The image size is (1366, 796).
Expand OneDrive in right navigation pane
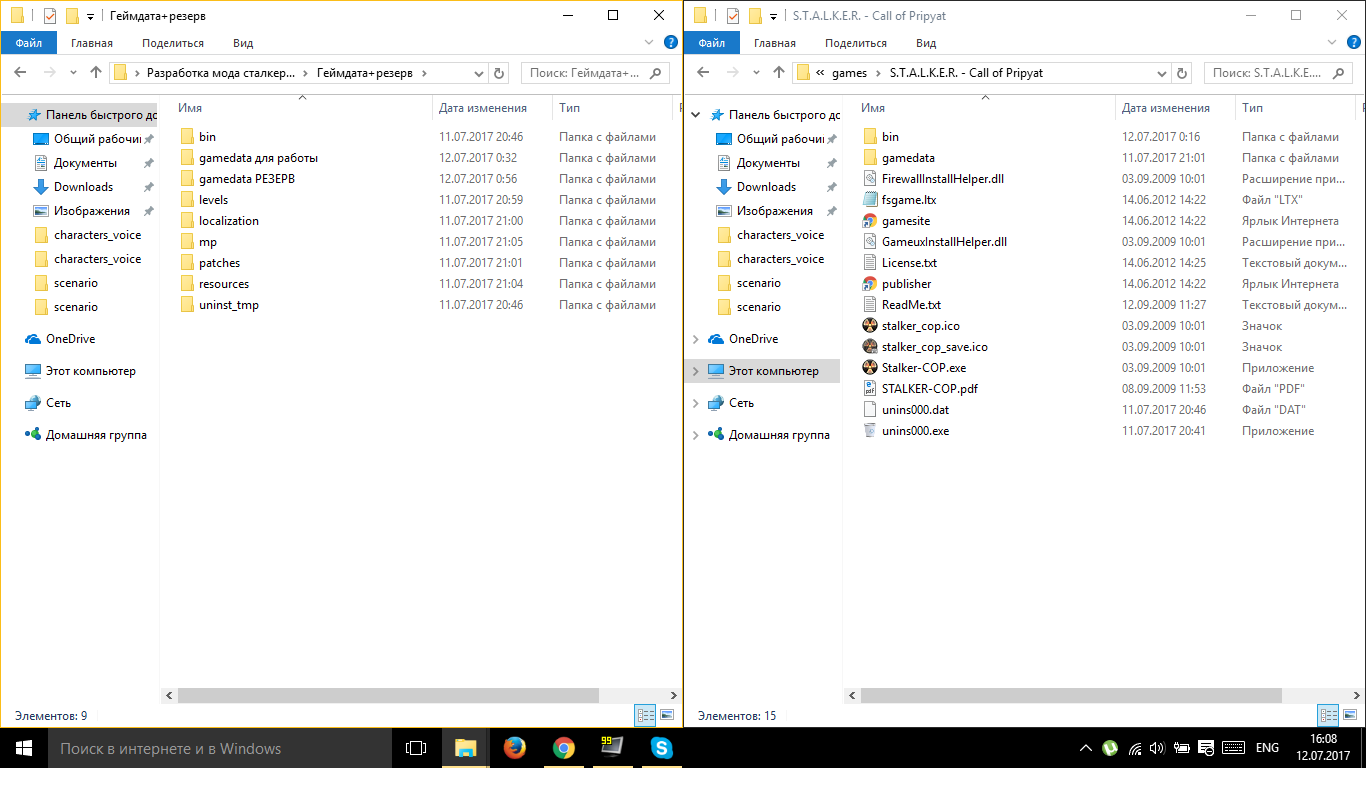click(696, 339)
